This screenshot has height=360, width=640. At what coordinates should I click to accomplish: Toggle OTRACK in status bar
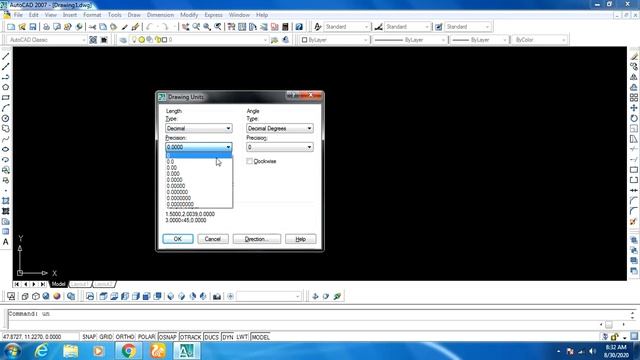191,337
